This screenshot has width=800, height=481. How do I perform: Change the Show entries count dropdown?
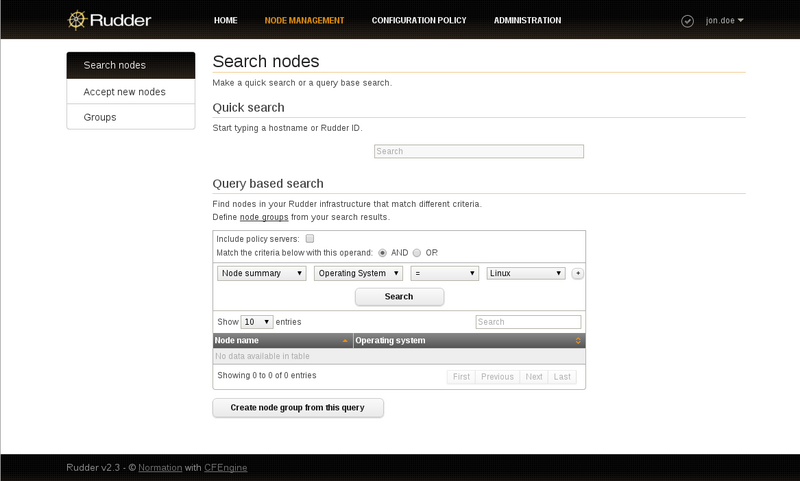coord(257,322)
